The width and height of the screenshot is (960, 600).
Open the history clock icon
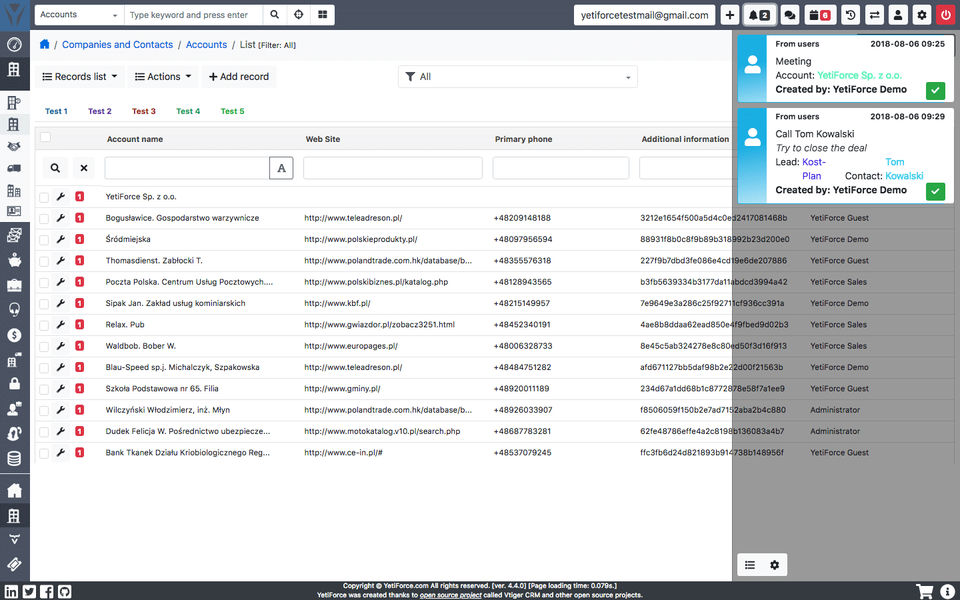pos(850,15)
